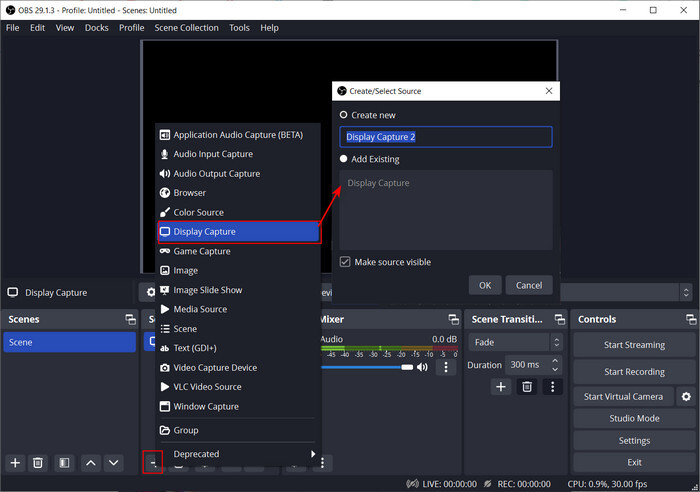Screen dimensions: 700x492
Task: Select the Create new radio button
Action: (344, 115)
